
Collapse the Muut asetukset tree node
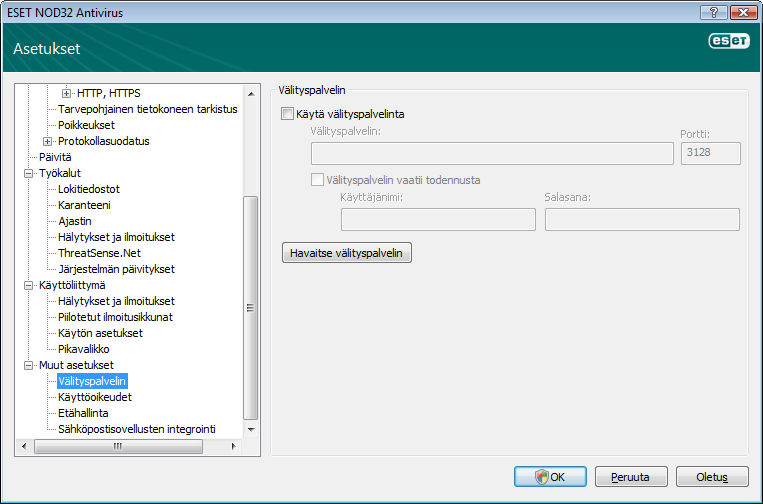click(x=28, y=365)
